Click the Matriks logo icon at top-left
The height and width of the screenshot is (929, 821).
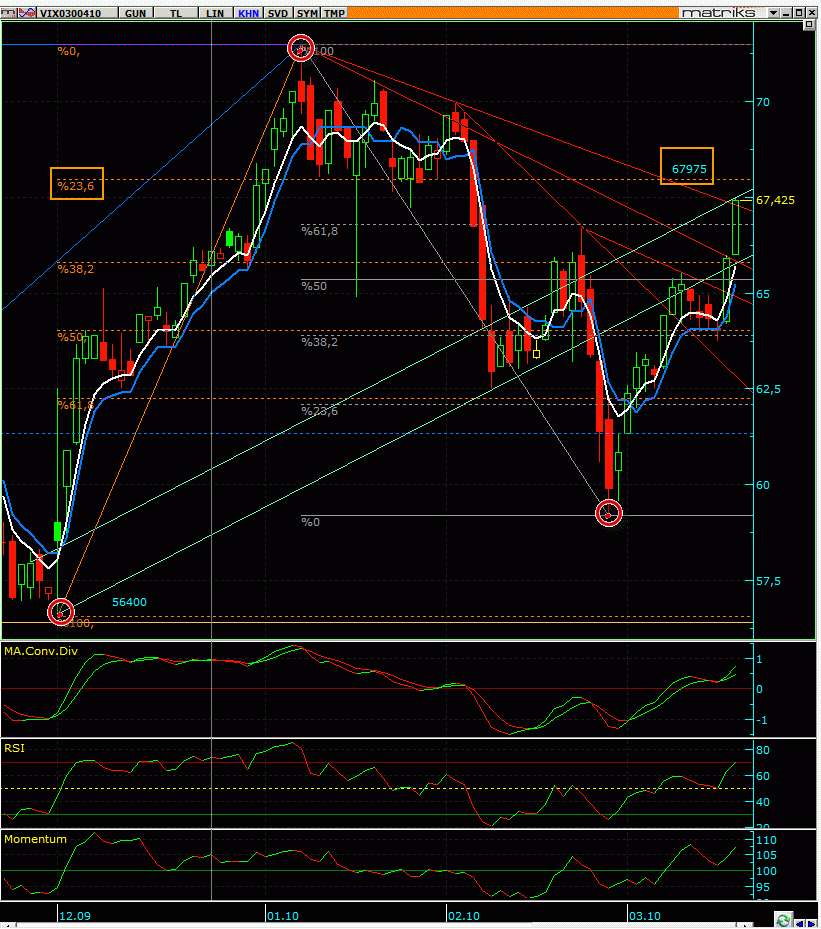[x=9, y=12]
